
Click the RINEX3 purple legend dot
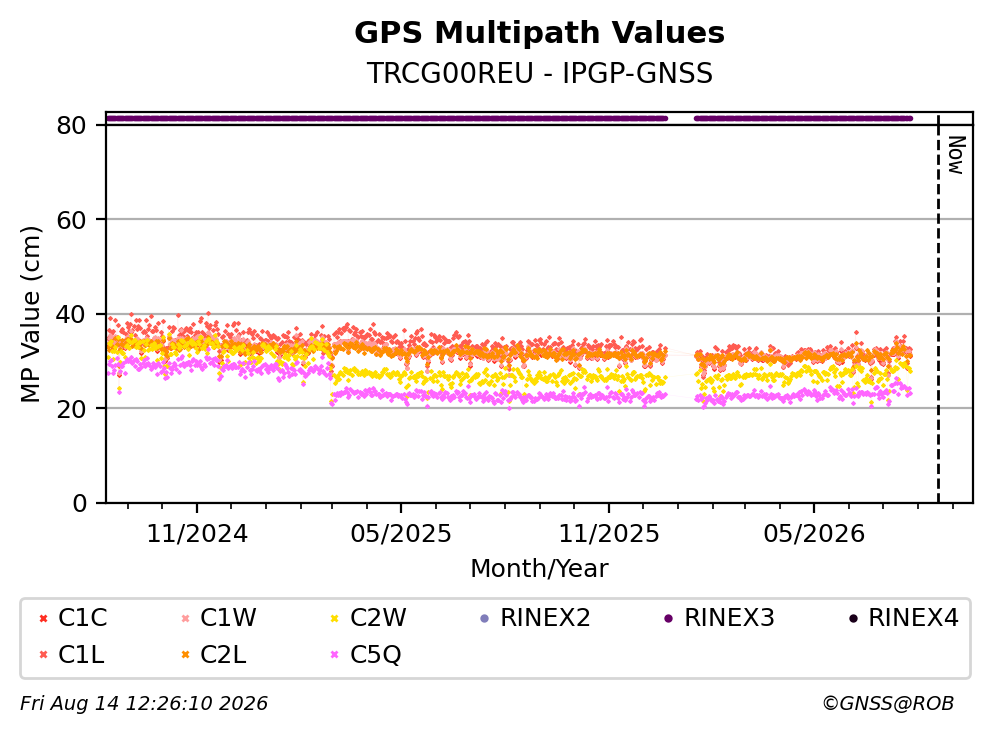pyautogui.click(x=669, y=618)
